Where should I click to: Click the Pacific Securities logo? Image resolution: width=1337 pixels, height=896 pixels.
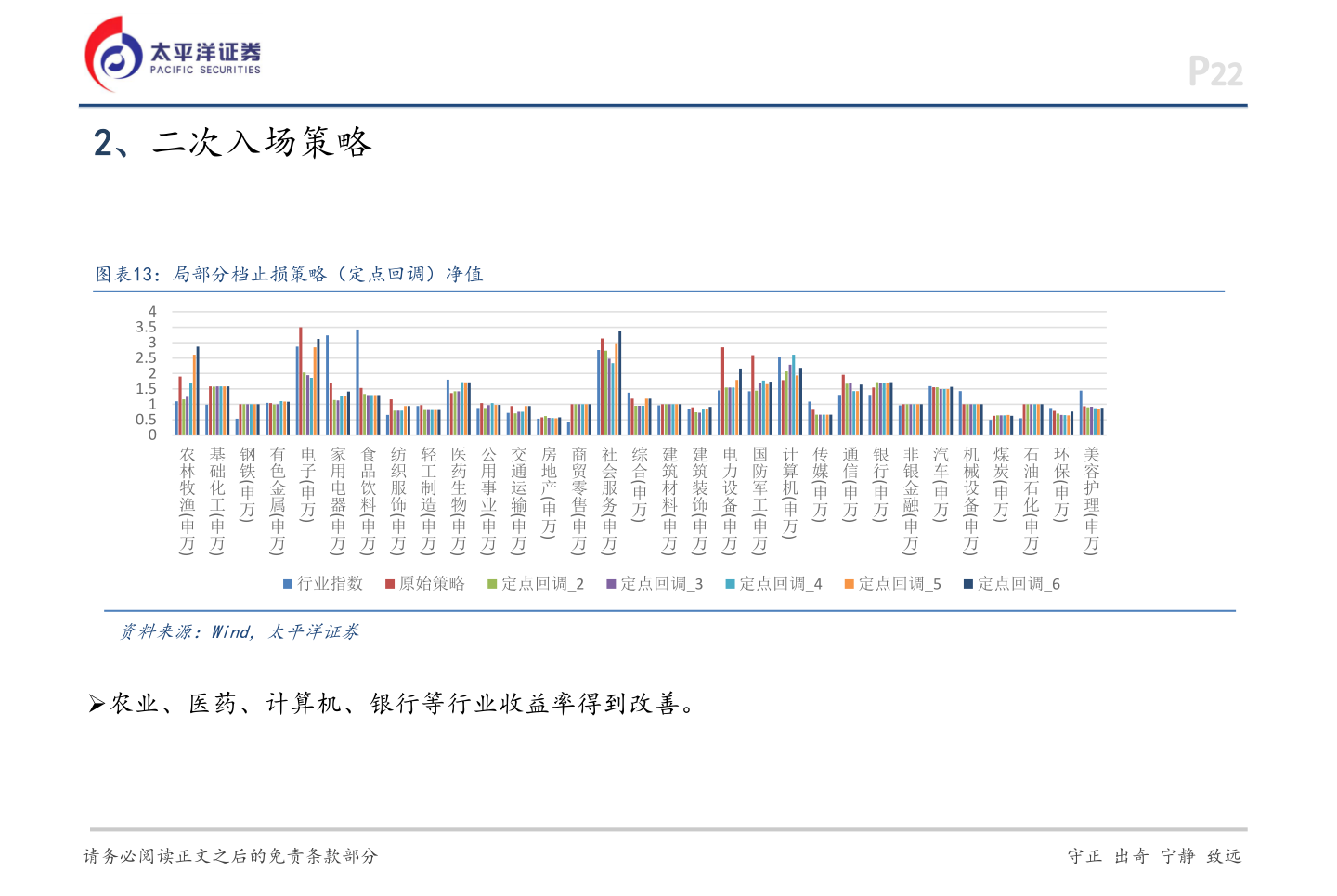173,55
